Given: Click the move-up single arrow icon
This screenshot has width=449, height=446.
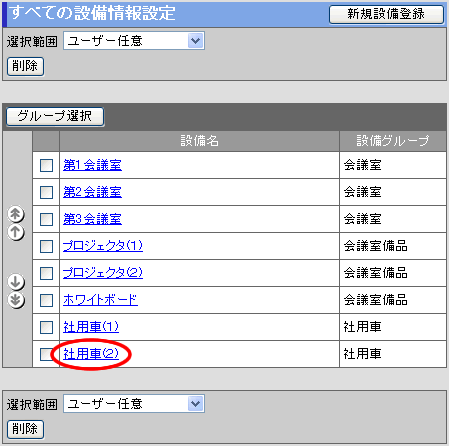Looking at the screenshot, I should [16, 232].
